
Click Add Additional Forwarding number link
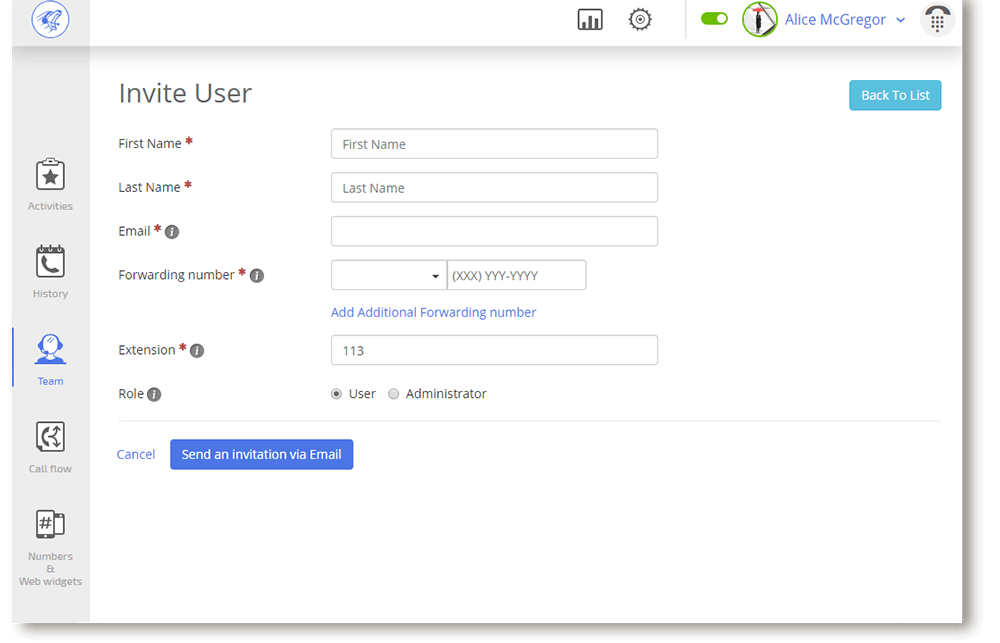[x=433, y=313]
